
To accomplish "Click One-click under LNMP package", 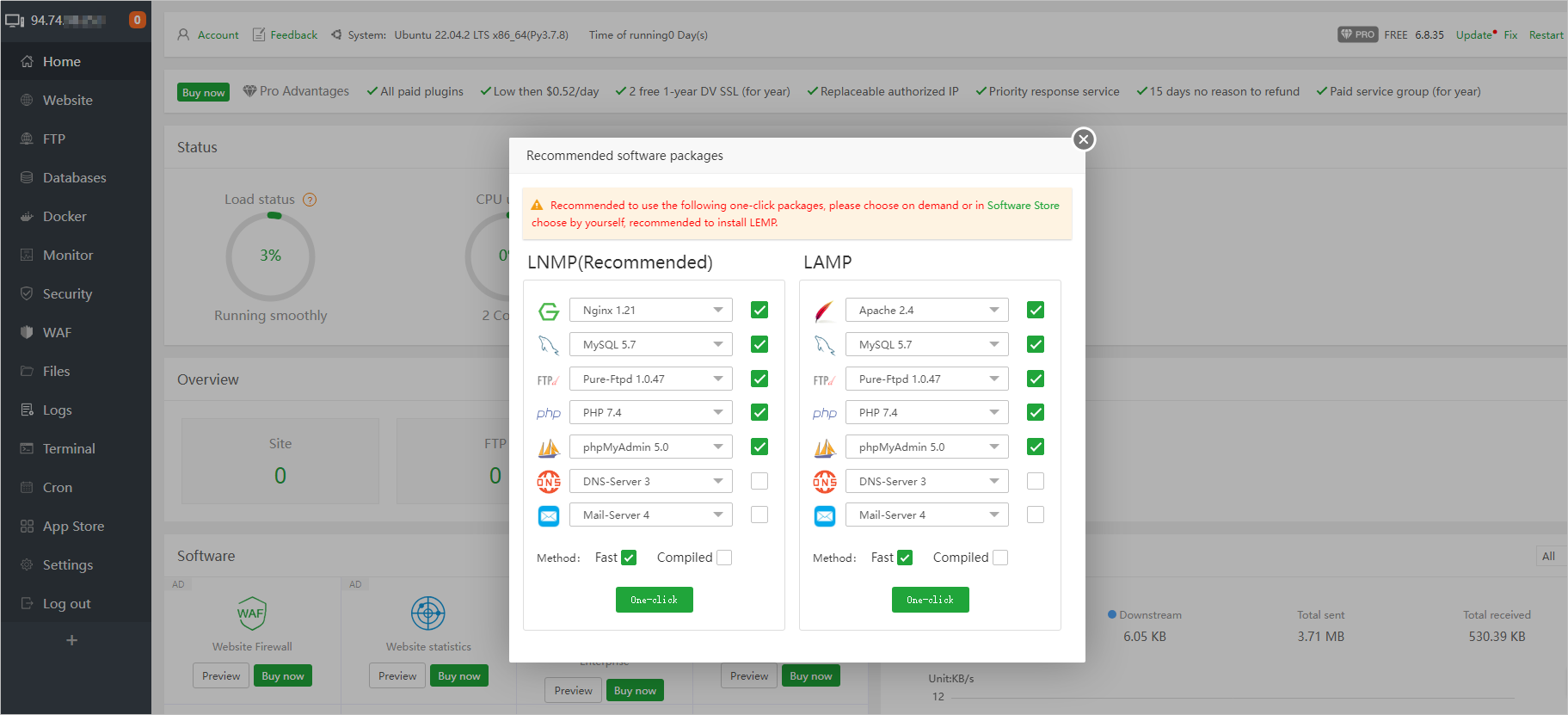I will coord(655,600).
